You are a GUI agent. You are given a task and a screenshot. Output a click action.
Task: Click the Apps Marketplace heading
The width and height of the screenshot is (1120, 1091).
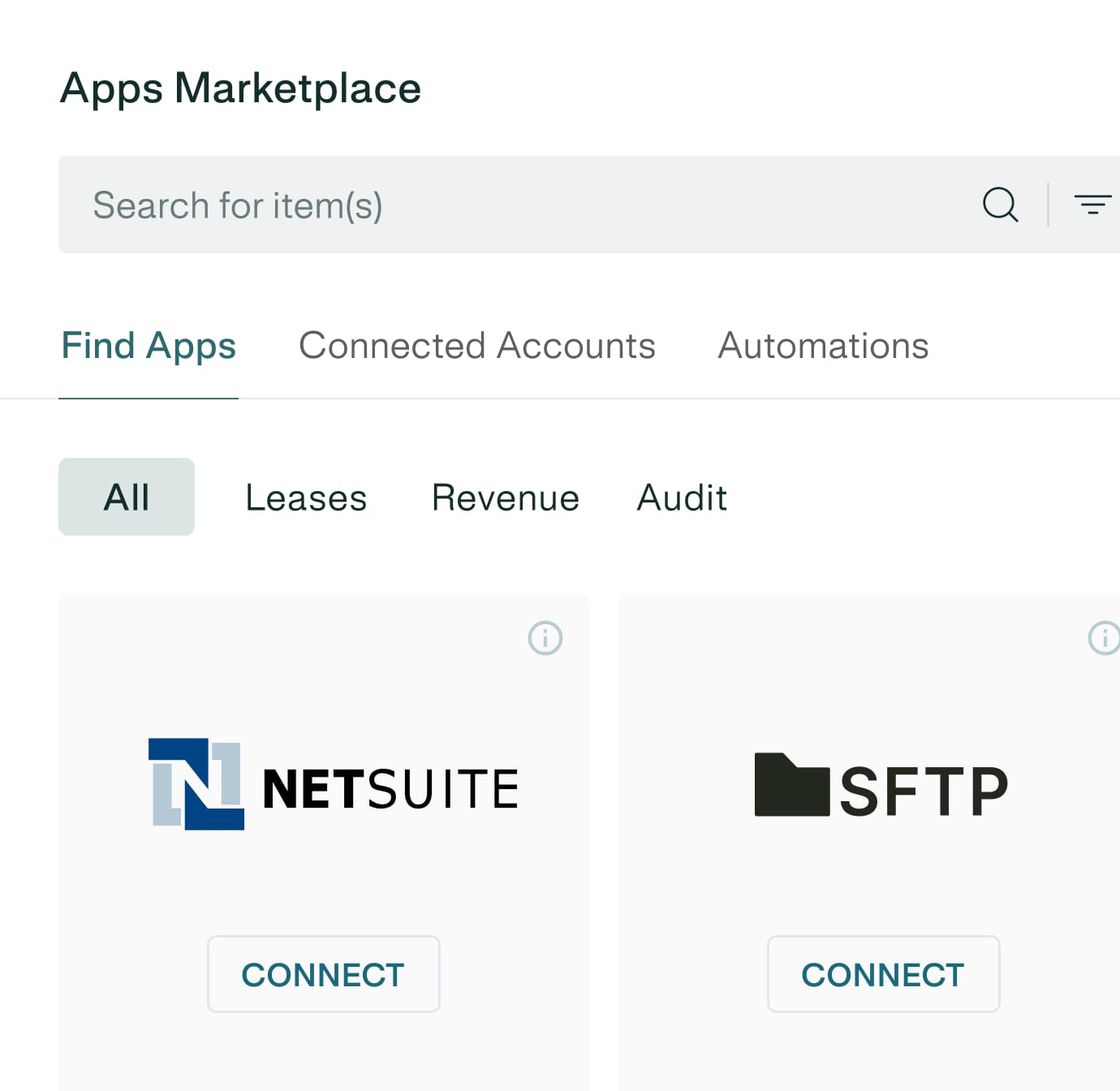tap(241, 88)
